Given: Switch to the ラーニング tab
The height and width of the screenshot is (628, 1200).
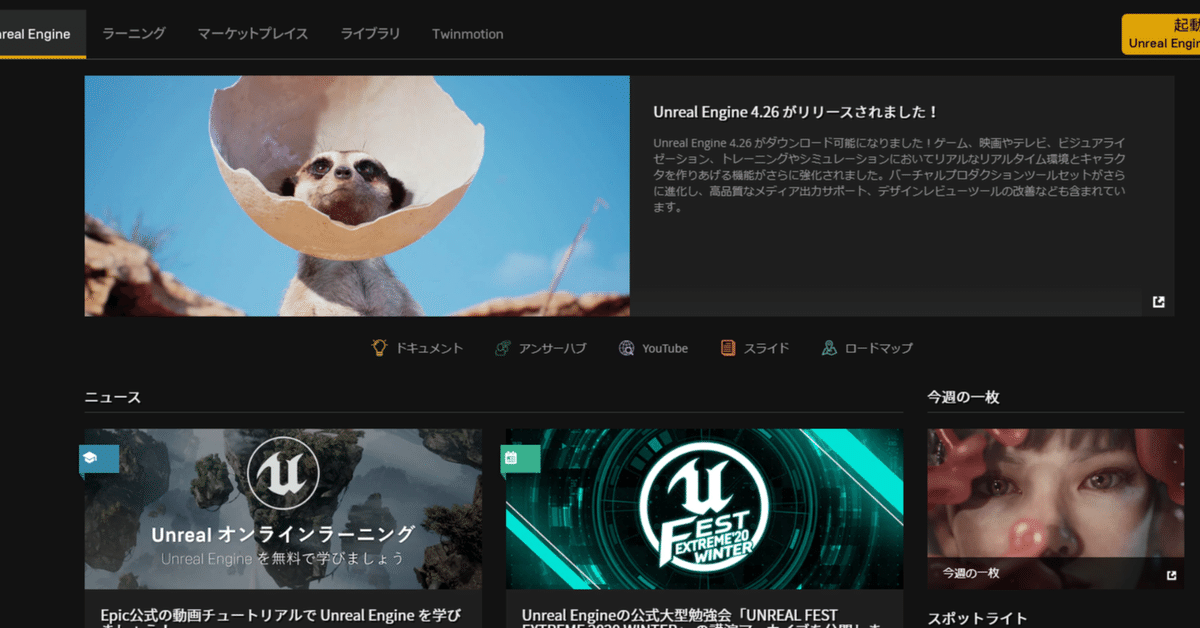Looking at the screenshot, I should [134, 34].
